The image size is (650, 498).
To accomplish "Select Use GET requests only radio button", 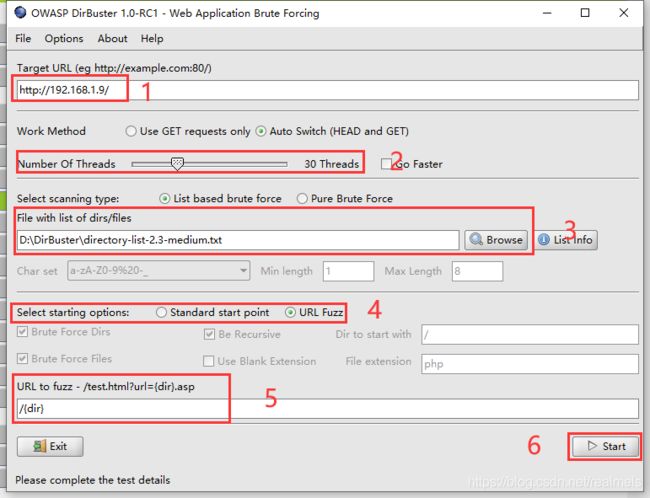I will point(131,131).
